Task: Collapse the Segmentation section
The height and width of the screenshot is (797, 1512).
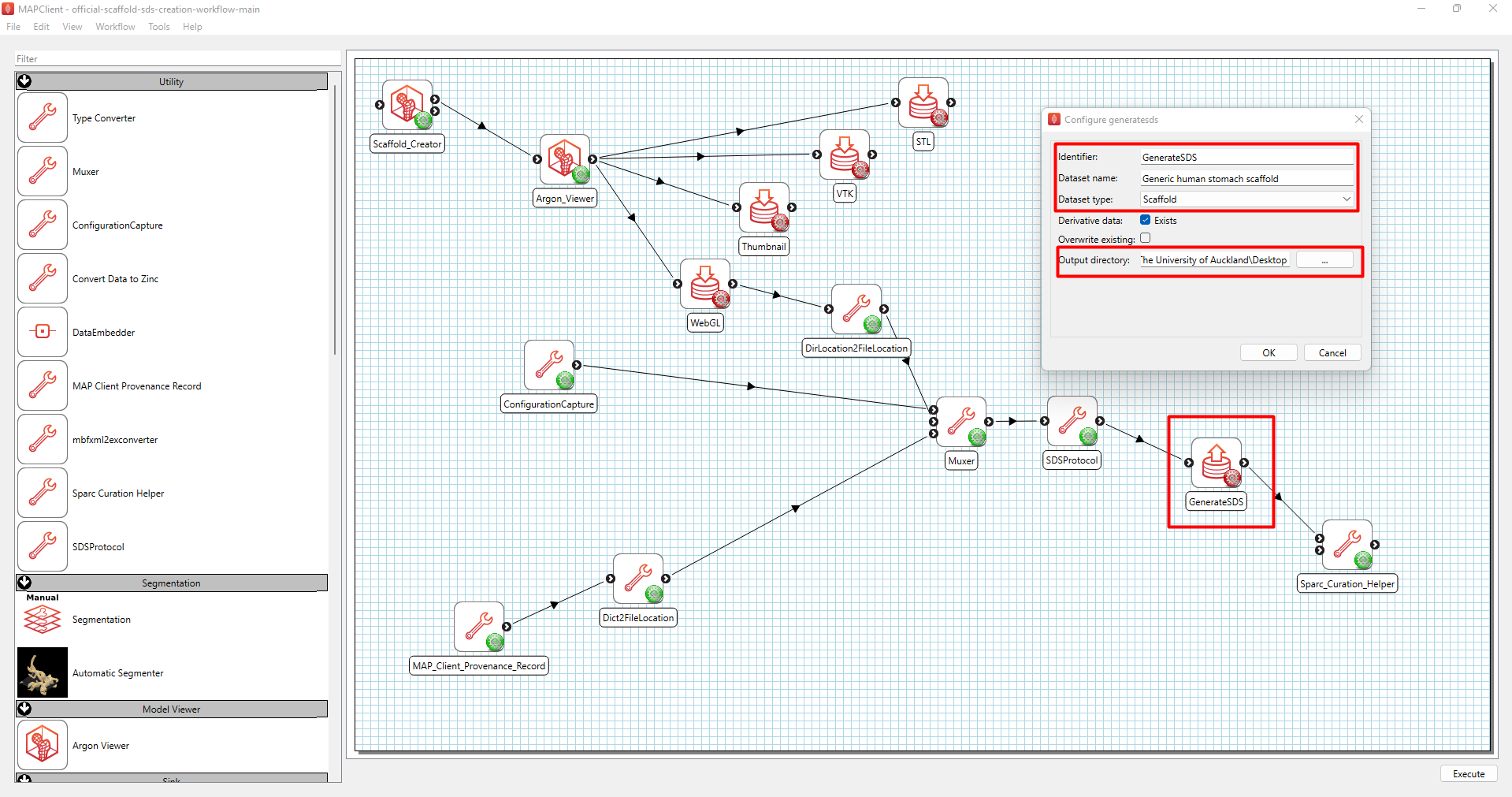Action: tap(24, 583)
